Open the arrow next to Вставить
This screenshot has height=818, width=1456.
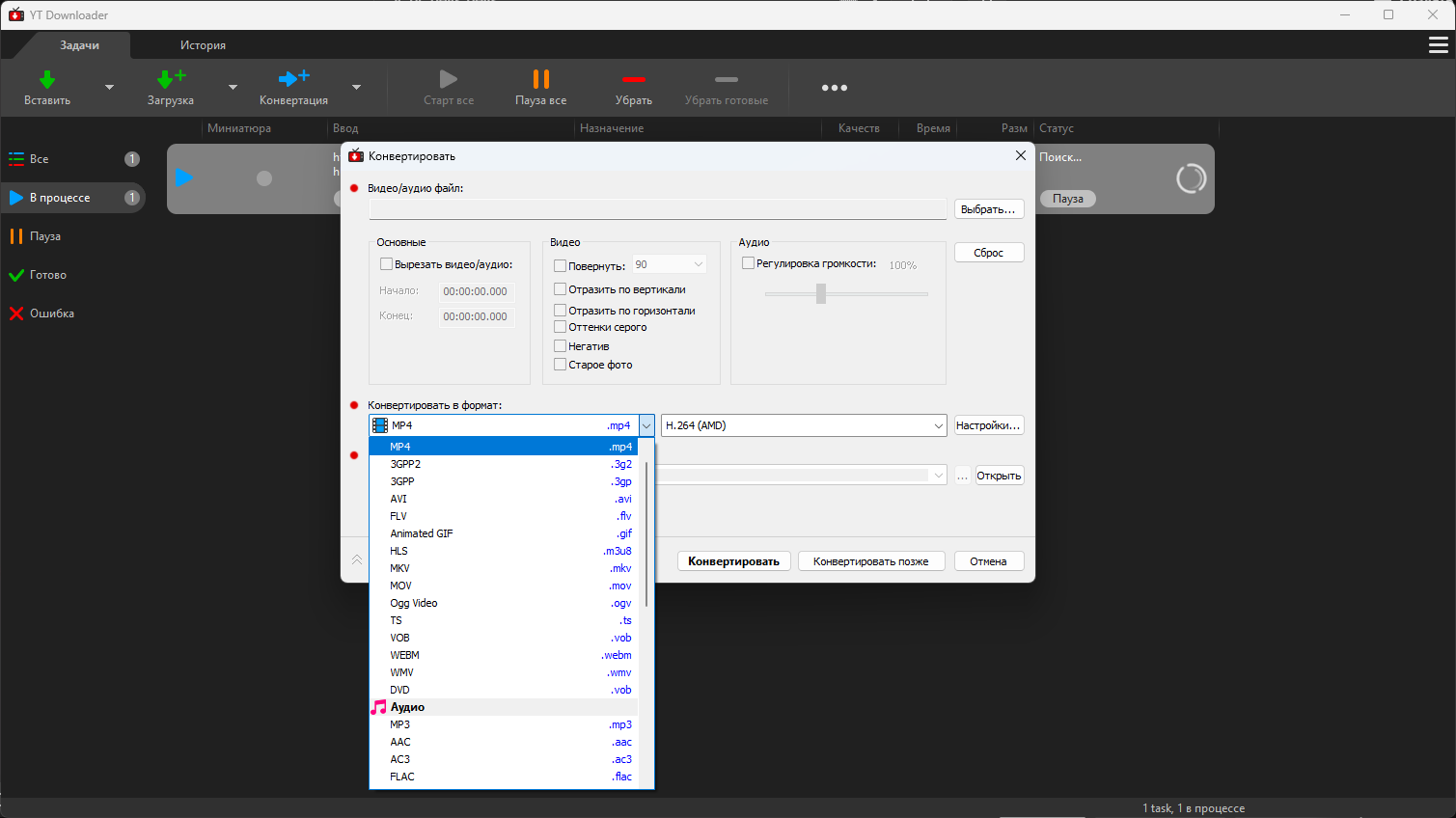click(109, 88)
